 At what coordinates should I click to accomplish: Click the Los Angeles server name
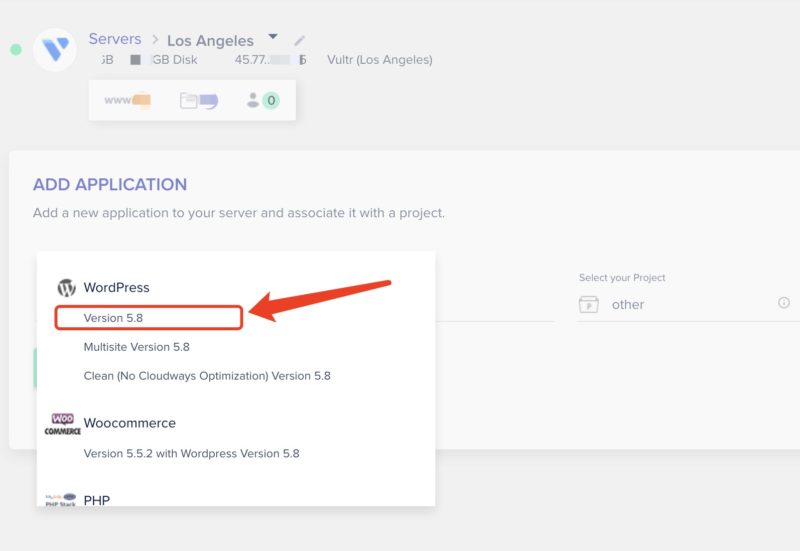[x=210, y=40]
